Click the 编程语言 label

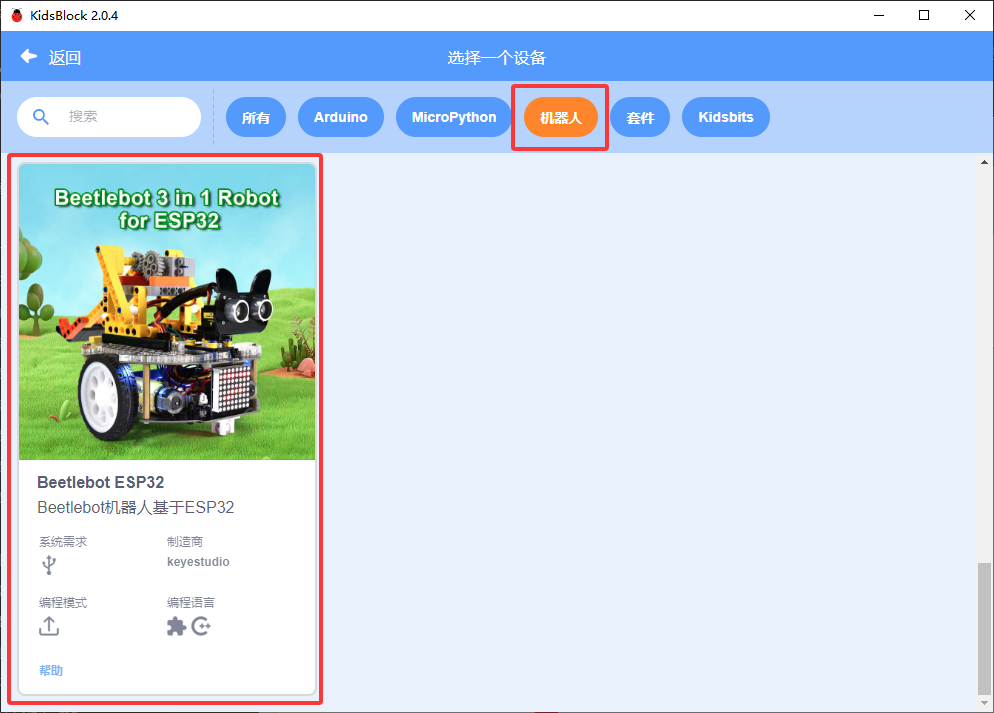point(191,603)
